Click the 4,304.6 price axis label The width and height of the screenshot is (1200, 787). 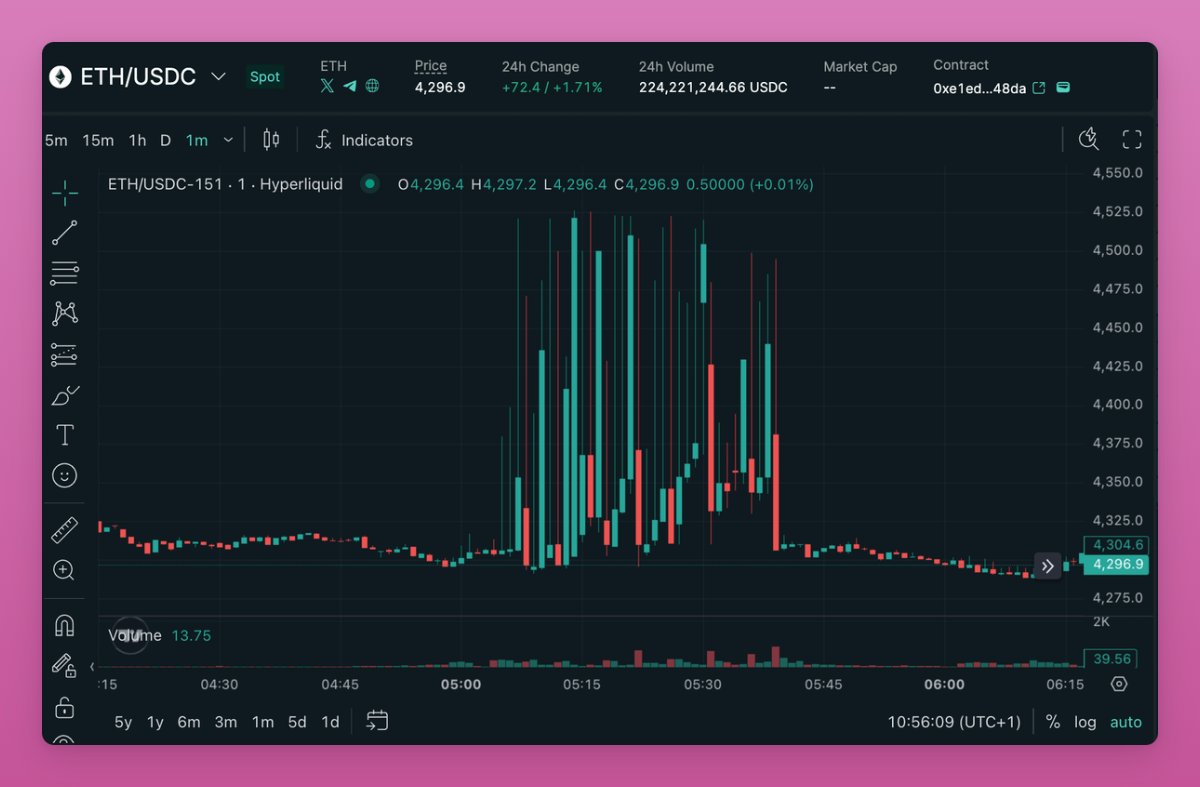click(1116, 545)
